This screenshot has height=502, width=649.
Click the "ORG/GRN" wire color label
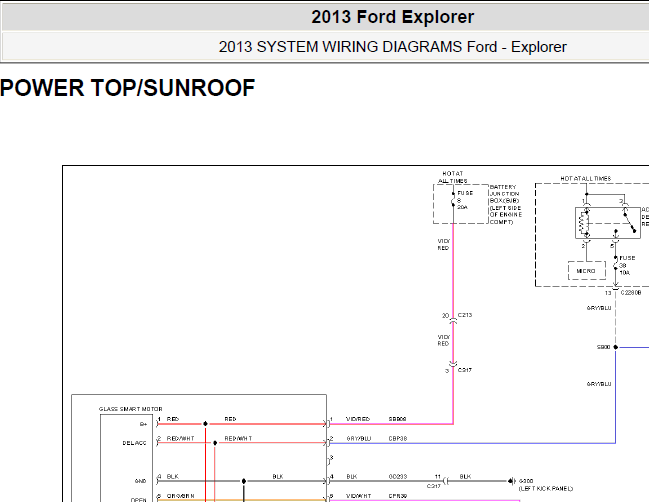pyautogui.click(x=180, y=495)
